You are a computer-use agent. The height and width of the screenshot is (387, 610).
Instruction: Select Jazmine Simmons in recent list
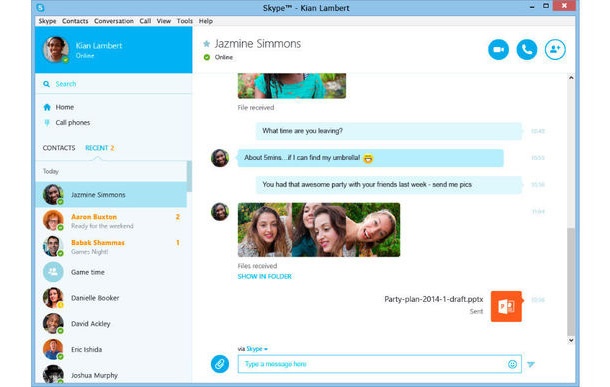(111, 194)
